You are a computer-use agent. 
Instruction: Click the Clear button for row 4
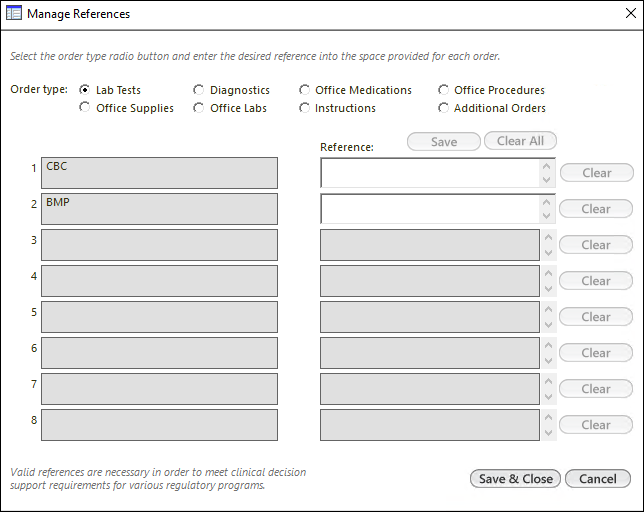point(596,281)
